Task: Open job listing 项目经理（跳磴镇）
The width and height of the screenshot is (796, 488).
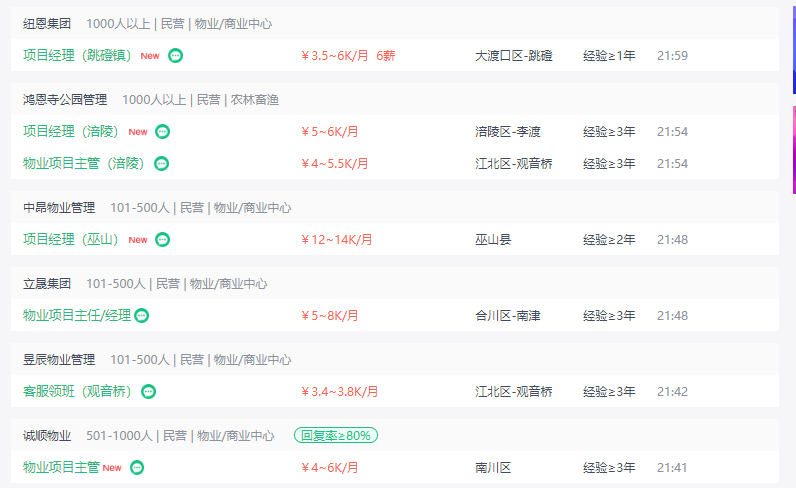Action: [77, 55]
